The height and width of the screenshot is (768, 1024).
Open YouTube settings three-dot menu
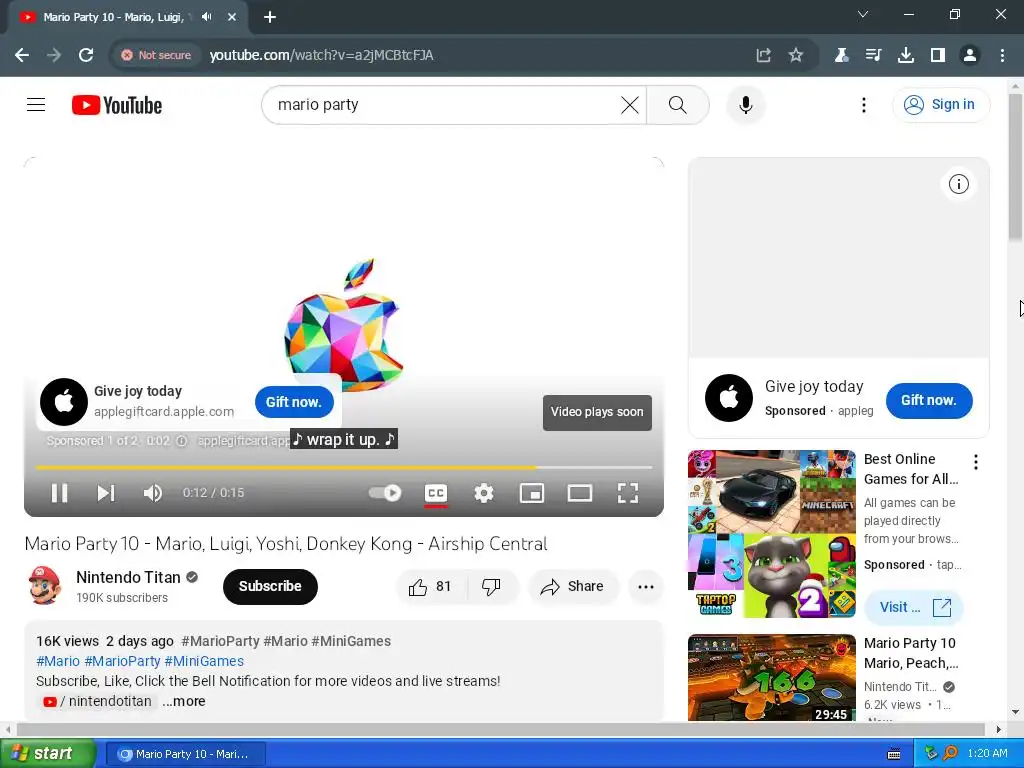pyautogui.click(x=863, y=104)
